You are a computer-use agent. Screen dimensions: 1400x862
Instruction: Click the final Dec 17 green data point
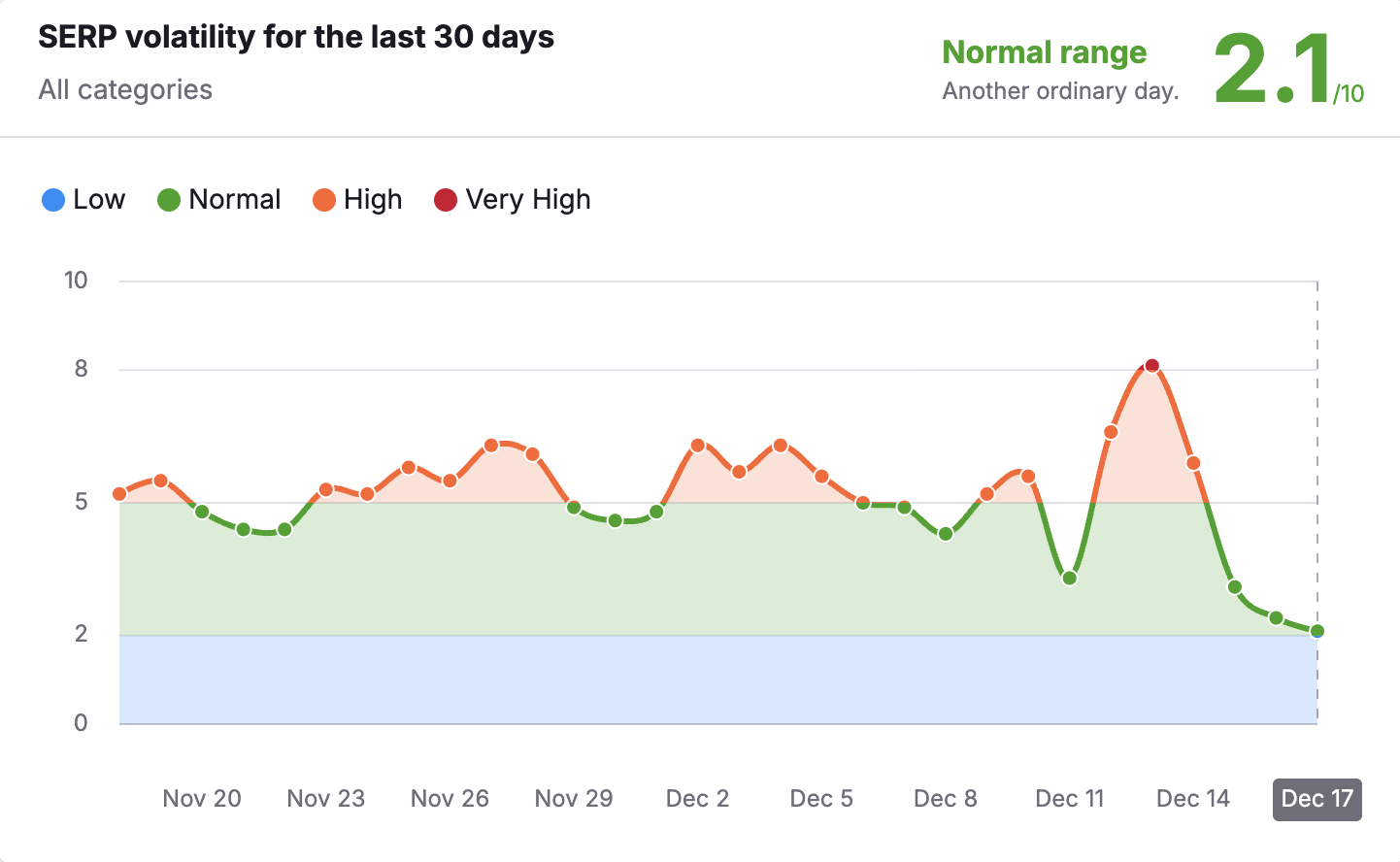1317,632
